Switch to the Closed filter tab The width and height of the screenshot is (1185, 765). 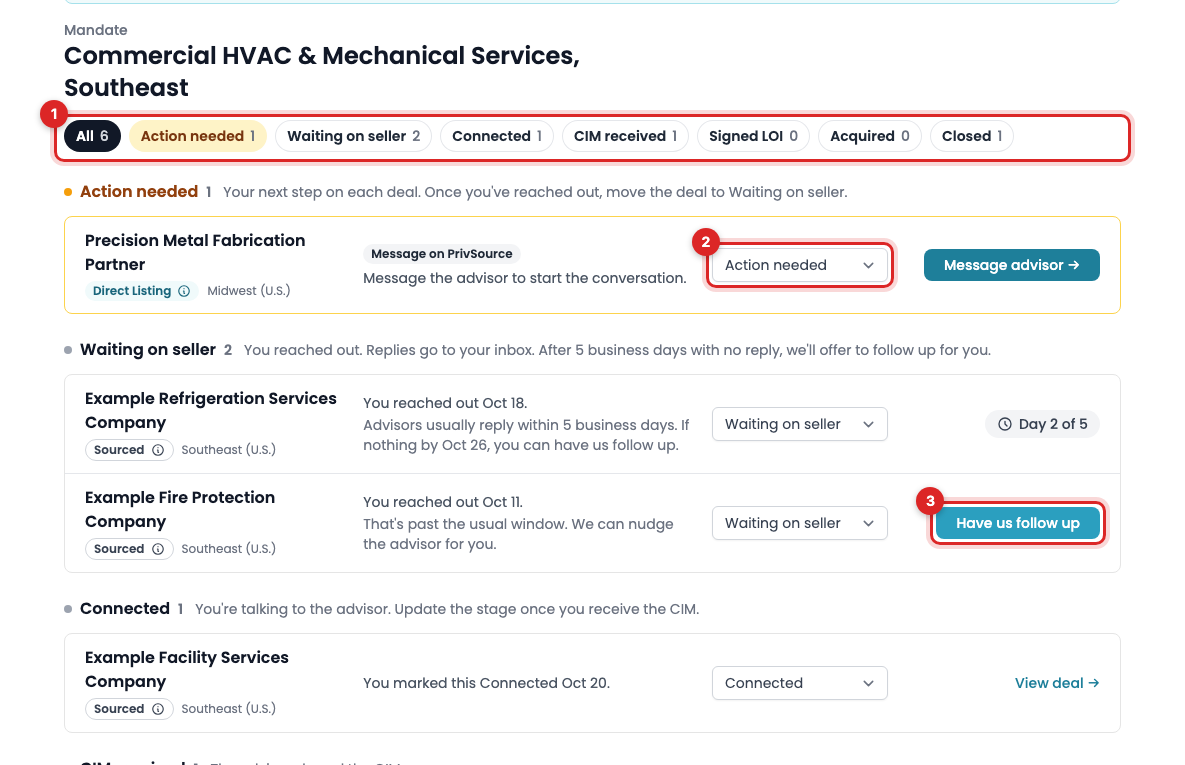coord(972,136)
